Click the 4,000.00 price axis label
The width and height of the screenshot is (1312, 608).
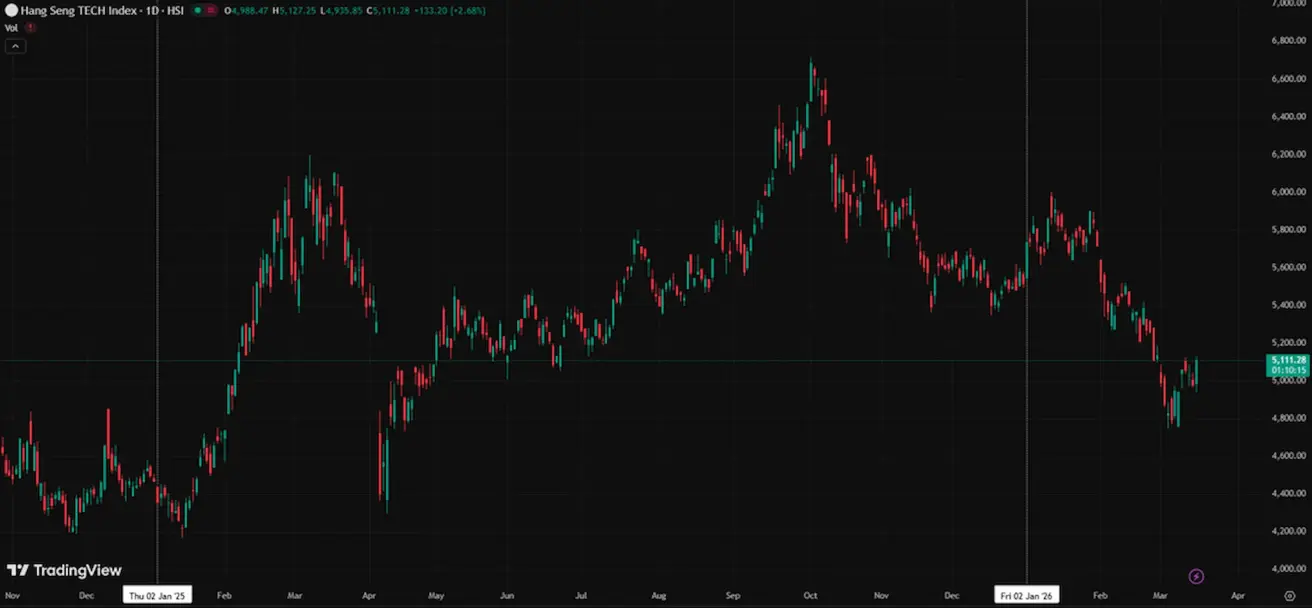pos(1288,568)
